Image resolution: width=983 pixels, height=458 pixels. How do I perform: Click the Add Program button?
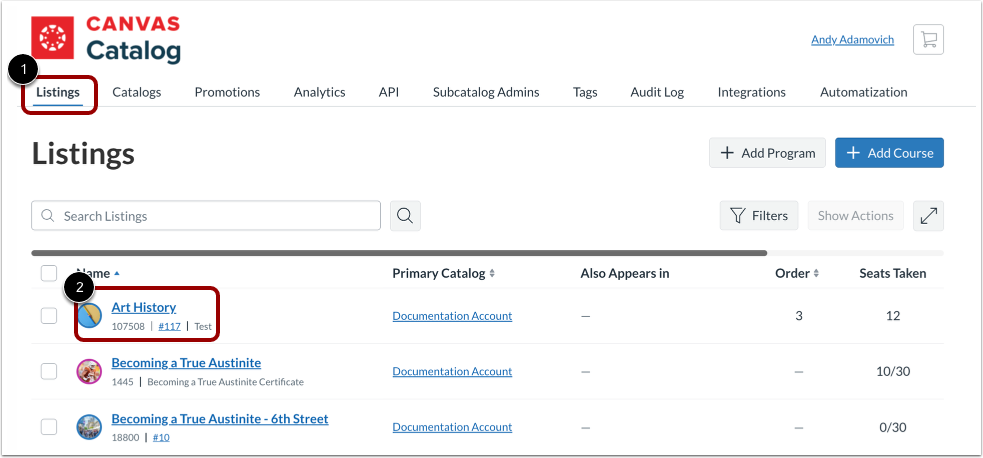[x=767, y=153]
